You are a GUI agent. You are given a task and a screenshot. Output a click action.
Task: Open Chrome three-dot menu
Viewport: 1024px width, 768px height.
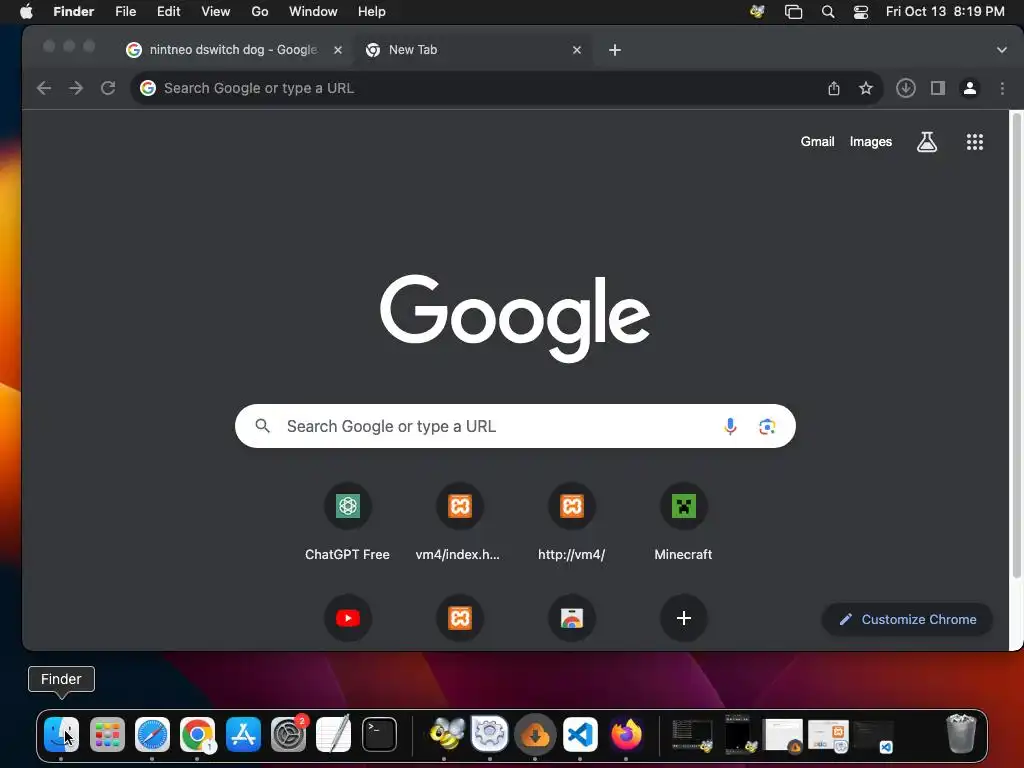tap(1002, 88)
